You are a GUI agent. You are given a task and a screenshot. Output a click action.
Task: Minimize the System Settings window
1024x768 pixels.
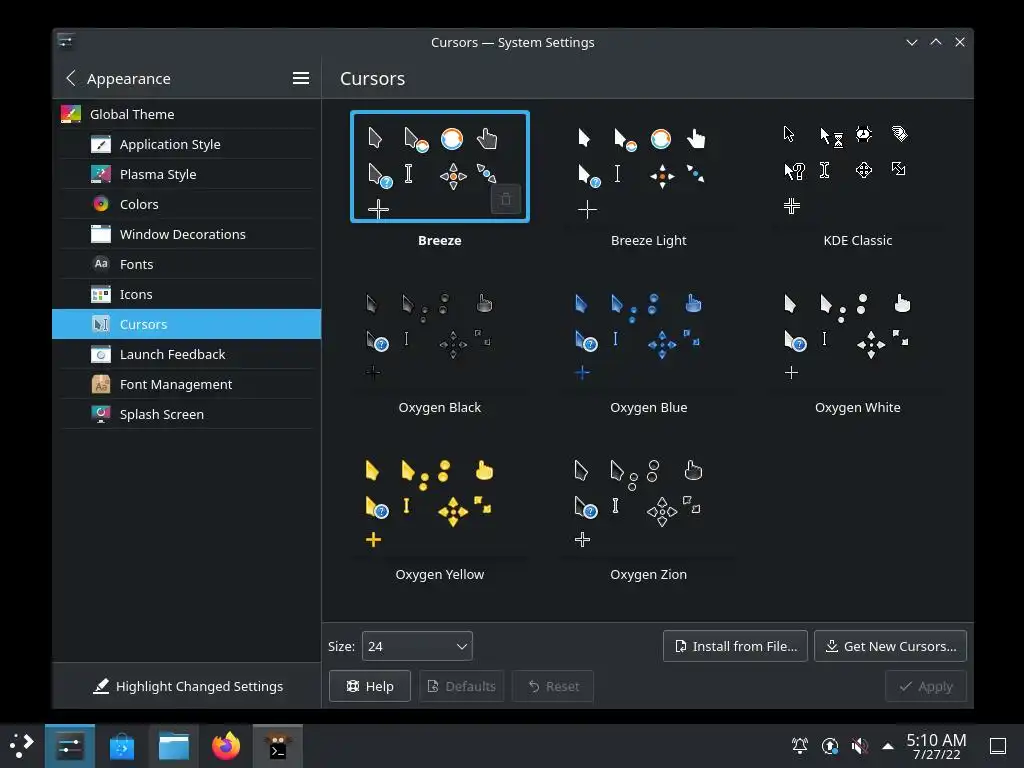(x=912, y=42)
